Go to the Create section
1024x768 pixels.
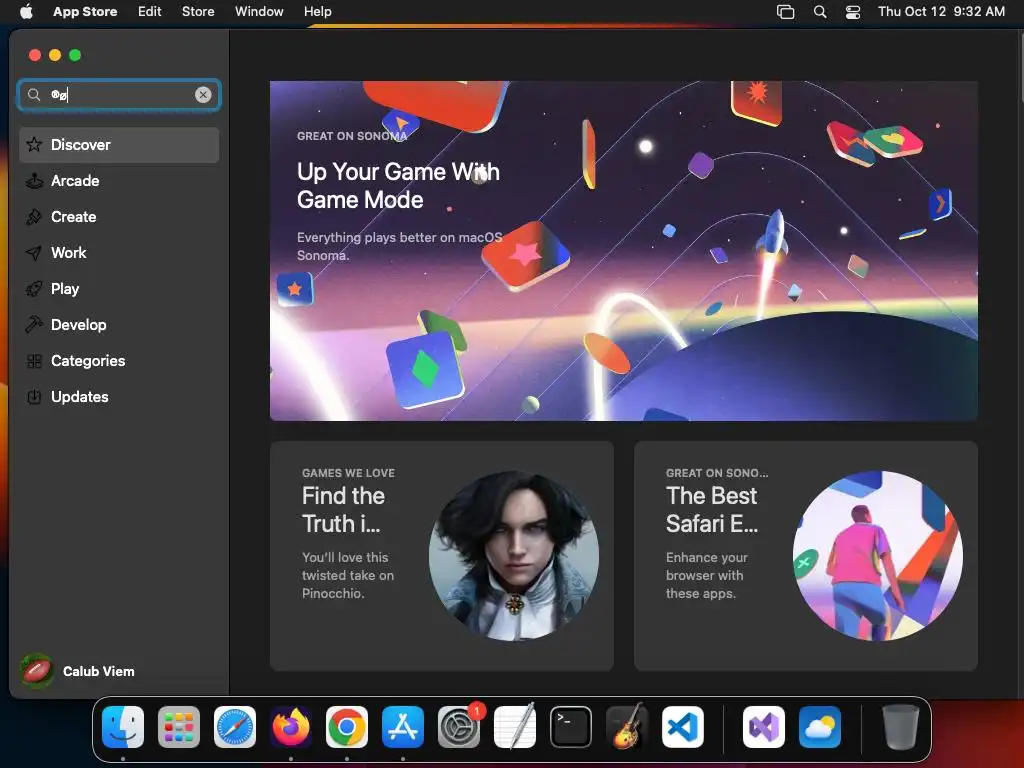pos(119,217)
